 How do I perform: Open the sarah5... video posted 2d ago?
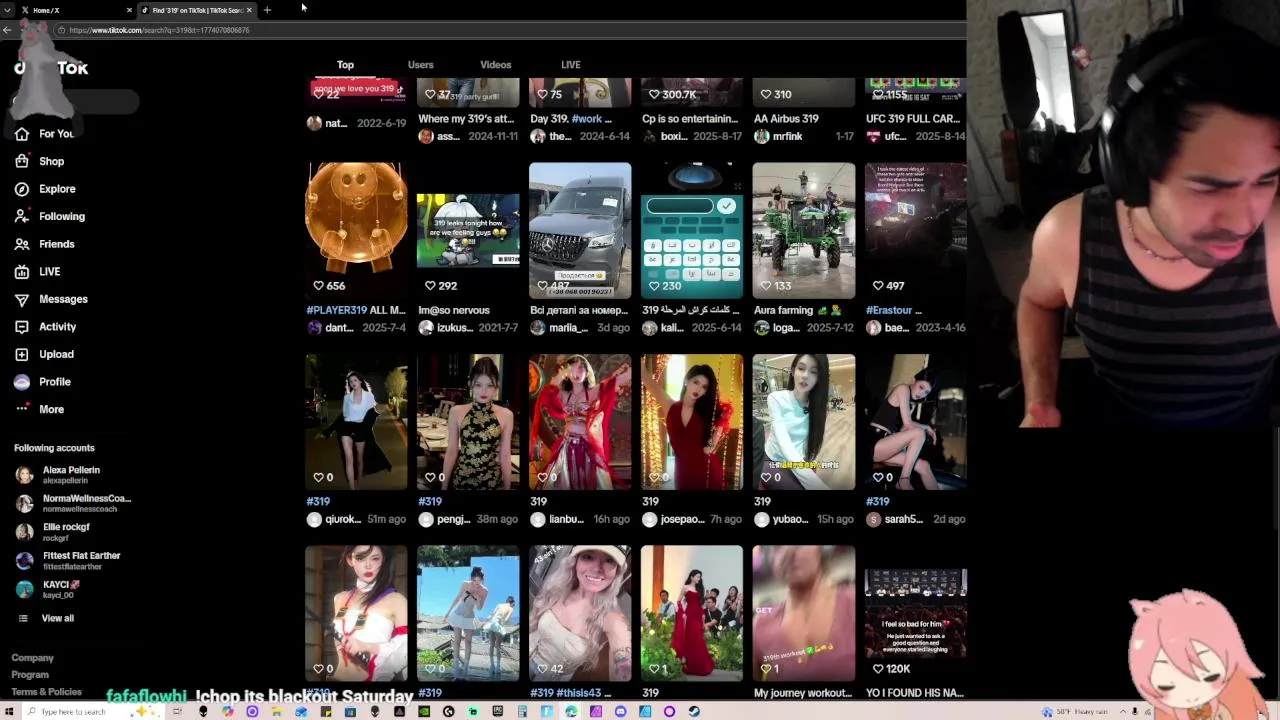pyautogui.click(x=916, y=422)
